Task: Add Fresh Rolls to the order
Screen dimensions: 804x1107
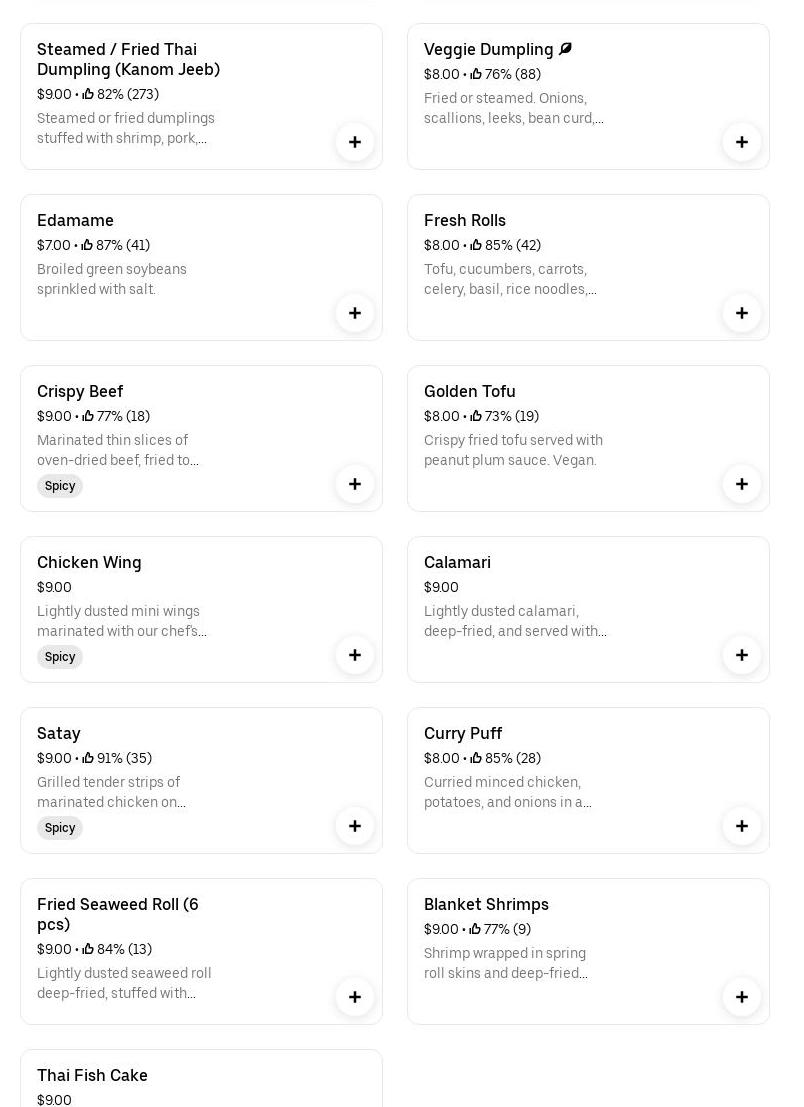Action: pos(742,313)
